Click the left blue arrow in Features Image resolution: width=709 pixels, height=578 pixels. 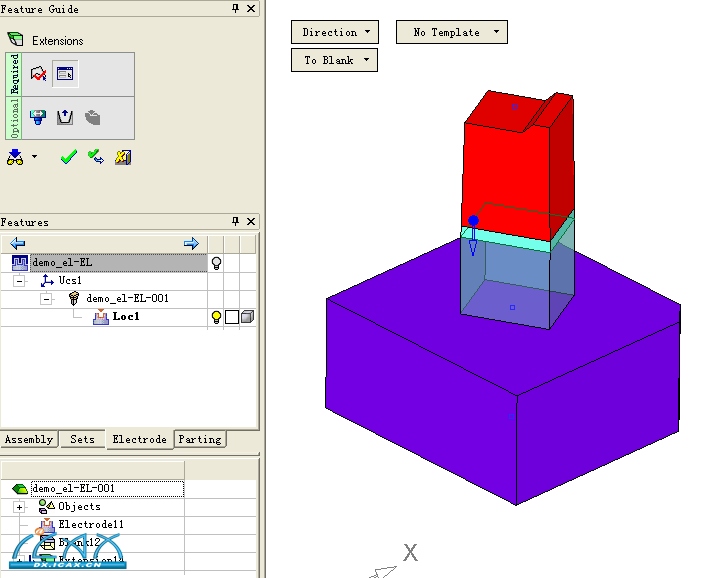(18, 243)
